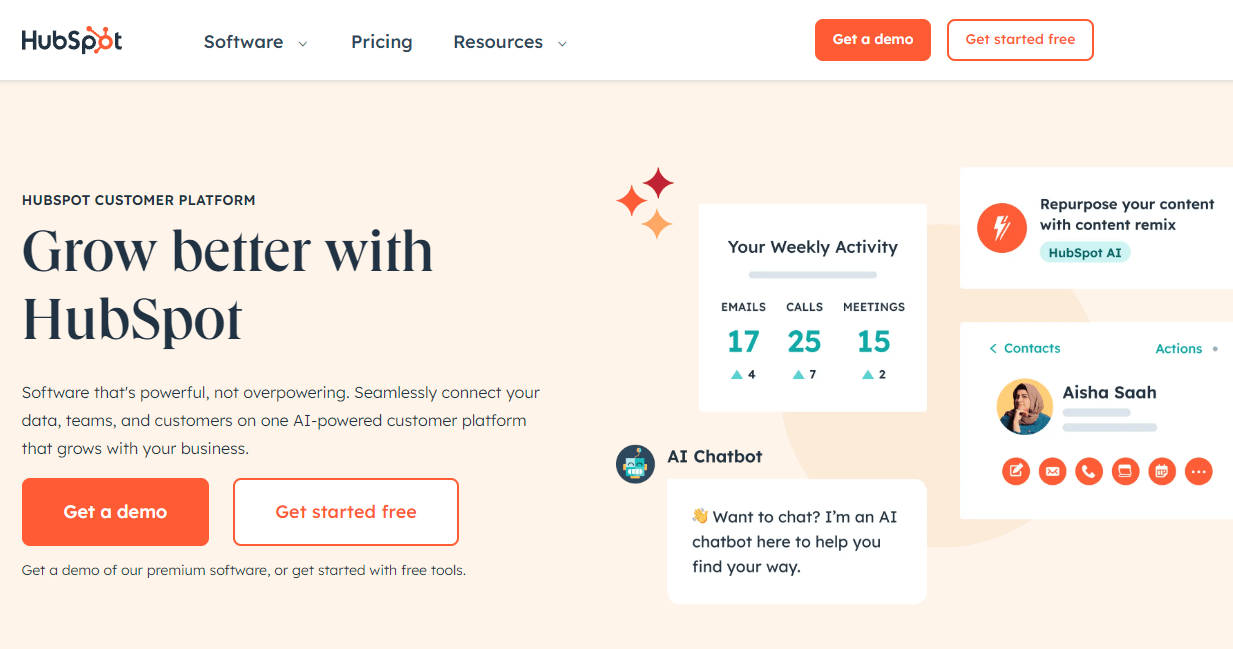
Task: Click the note icon on Aisha's contact card
Action: pos(1015,471)
